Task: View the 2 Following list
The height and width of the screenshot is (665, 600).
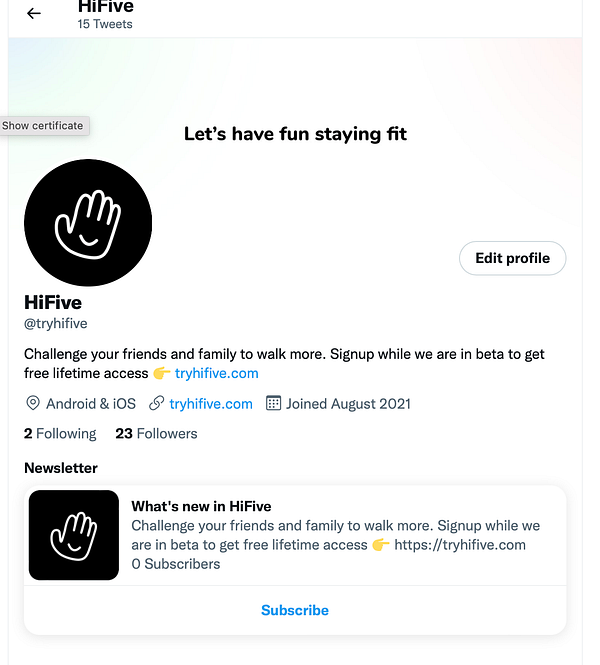Action: pos(60,433)
